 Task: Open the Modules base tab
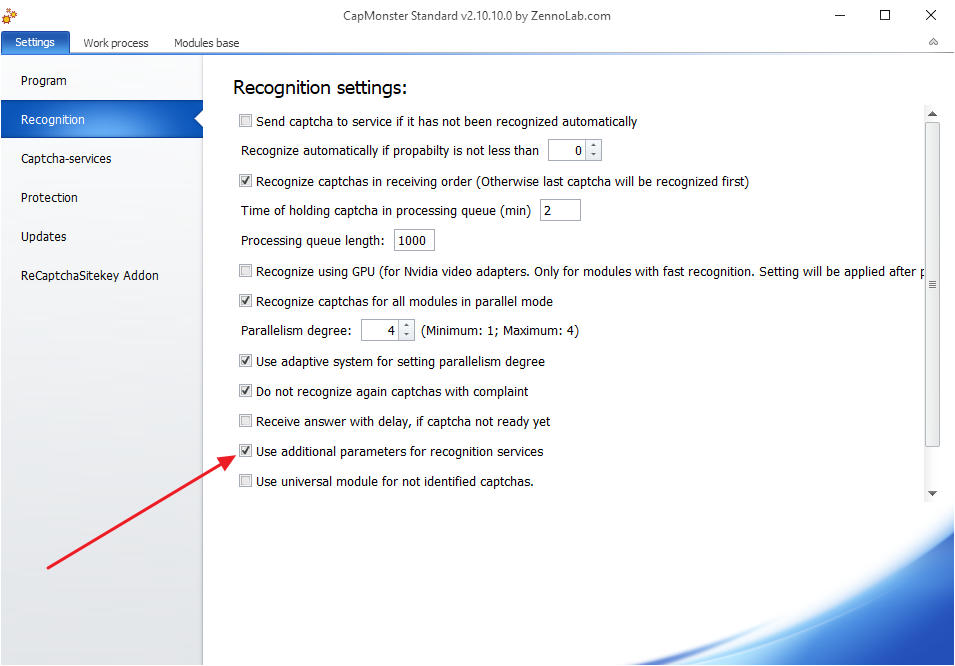pos(206,43)
